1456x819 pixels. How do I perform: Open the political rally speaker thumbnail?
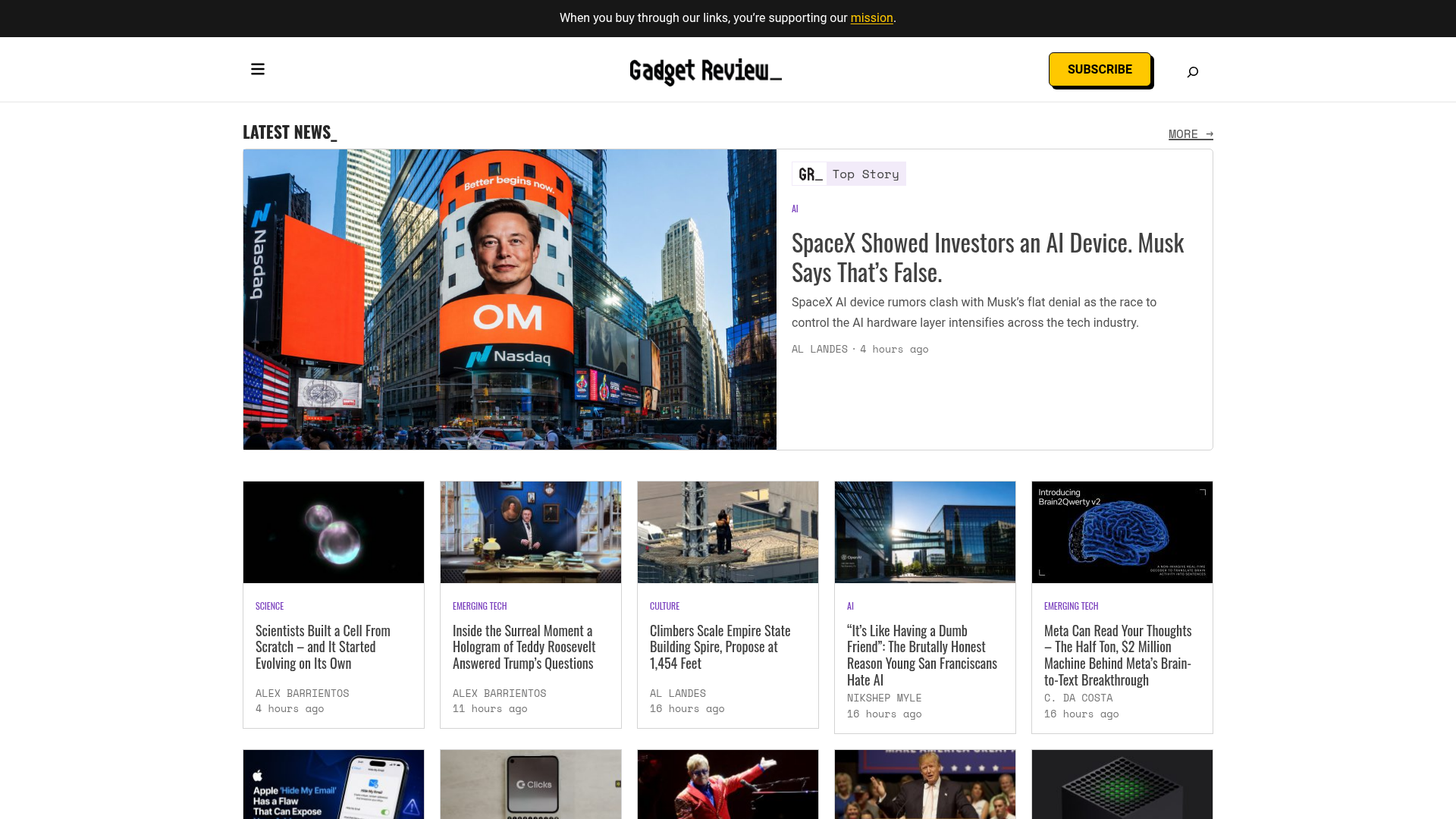coord(925,784)
